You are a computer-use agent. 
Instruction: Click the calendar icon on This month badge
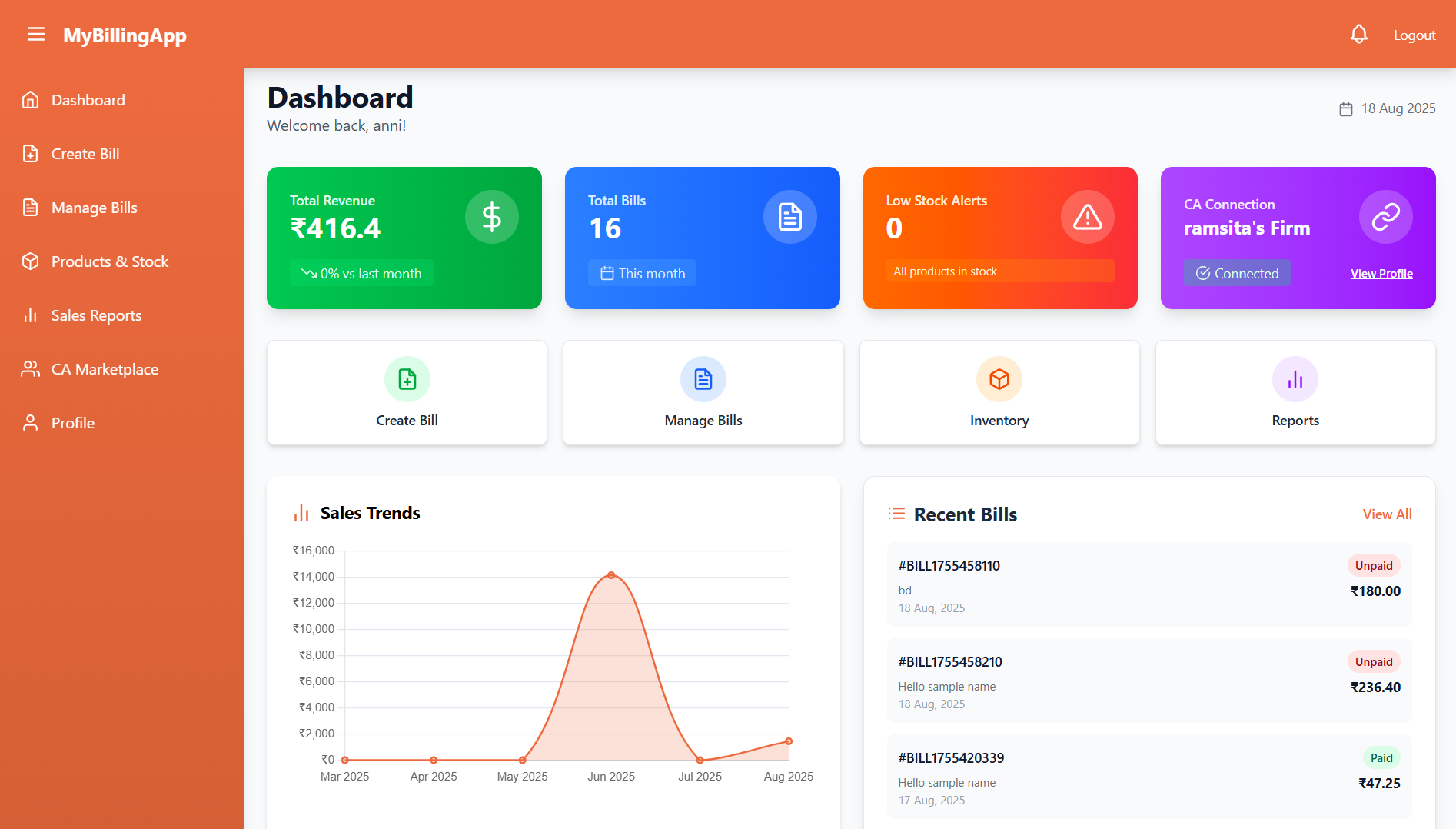coord(607,272)
